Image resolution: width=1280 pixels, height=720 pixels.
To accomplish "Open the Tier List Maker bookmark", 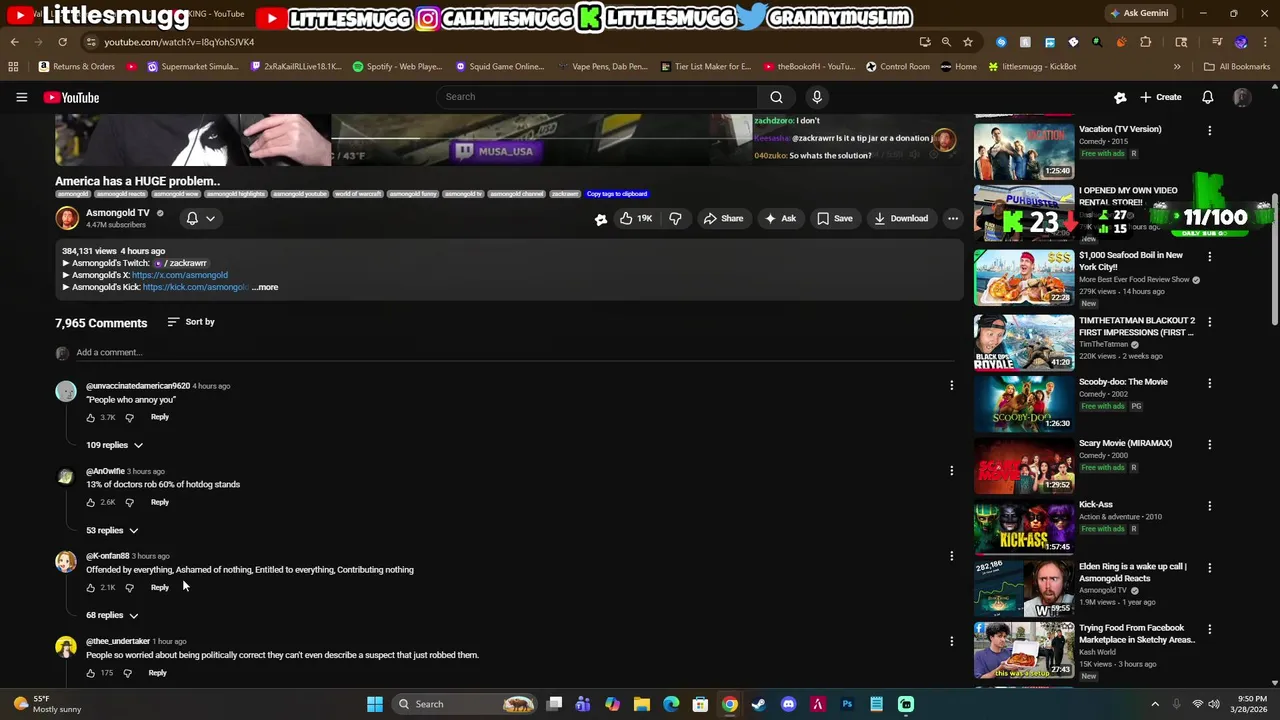I will pyautogui.click(x=706, y=67).
